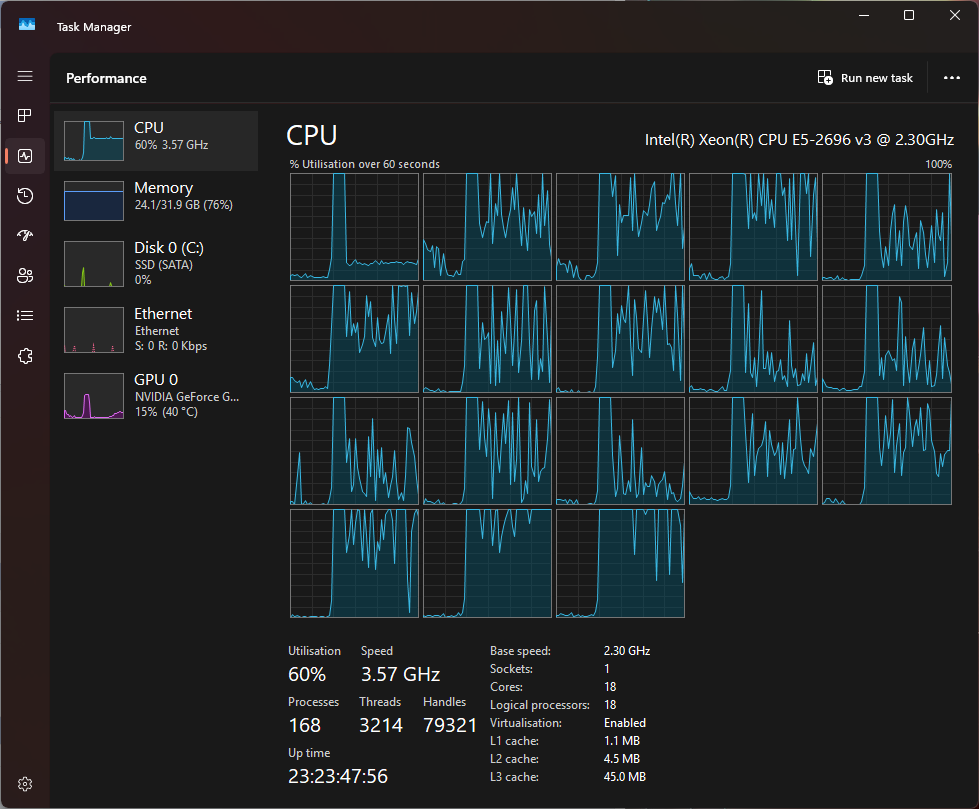Switch to the Ethernet performance entry
Viewport: 979px width, 809px height.
point(156,329)
